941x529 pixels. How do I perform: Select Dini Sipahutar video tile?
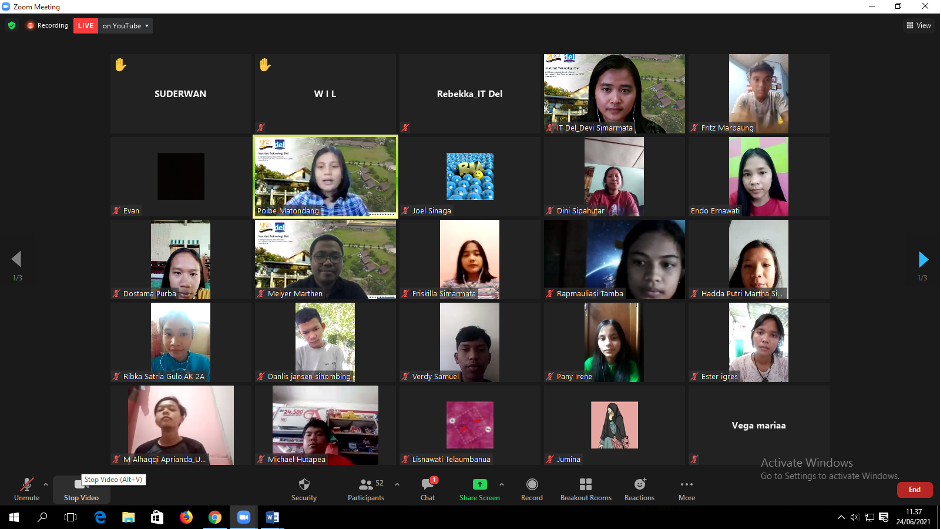coord(614,177)
